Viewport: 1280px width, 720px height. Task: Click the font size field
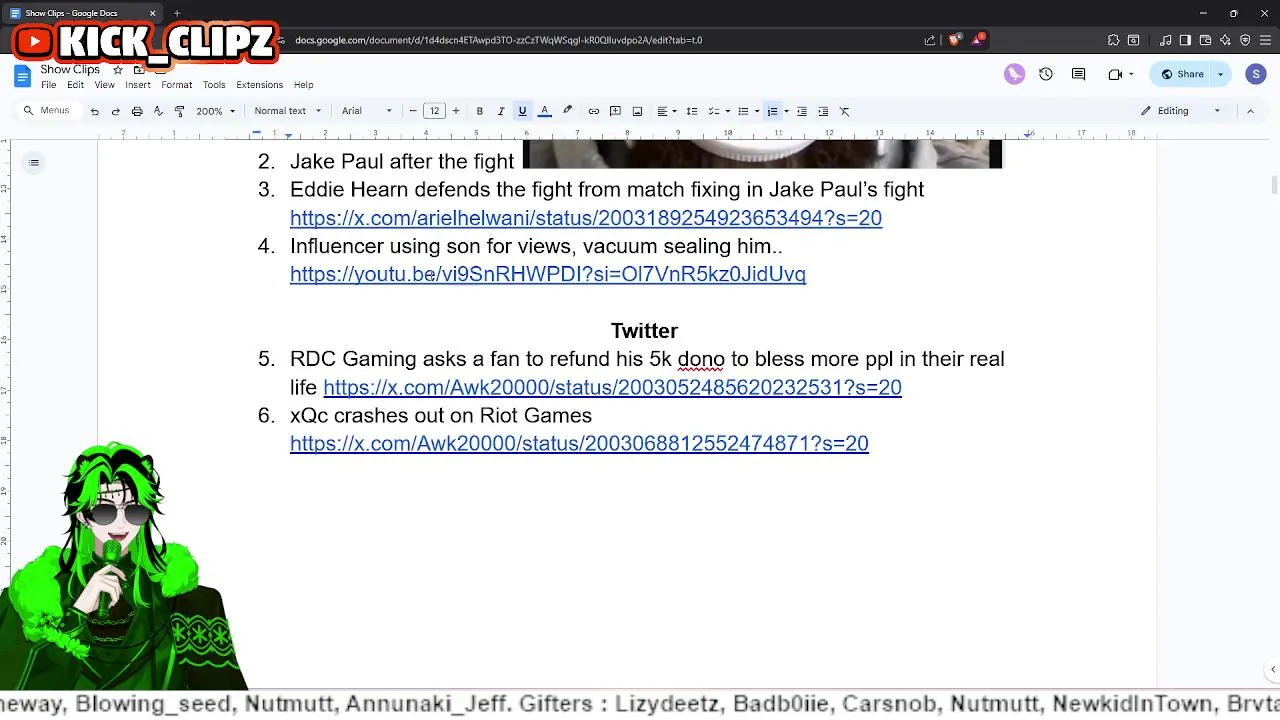pos(434,111)
